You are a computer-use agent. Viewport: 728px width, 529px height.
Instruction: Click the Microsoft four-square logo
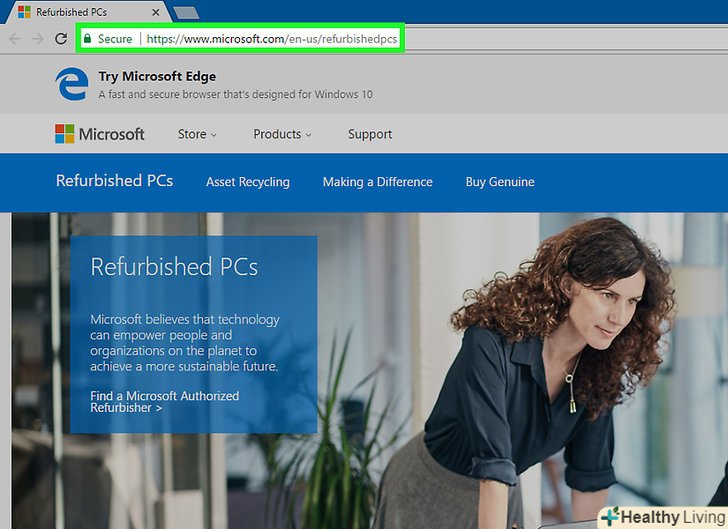click(65, 134)
